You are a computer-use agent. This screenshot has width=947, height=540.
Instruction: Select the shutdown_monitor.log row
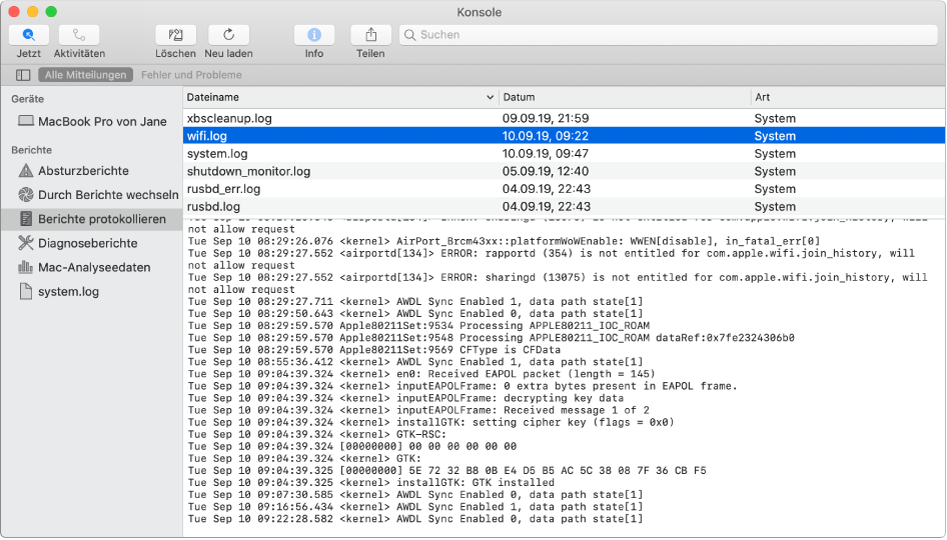tap(564, 171)
